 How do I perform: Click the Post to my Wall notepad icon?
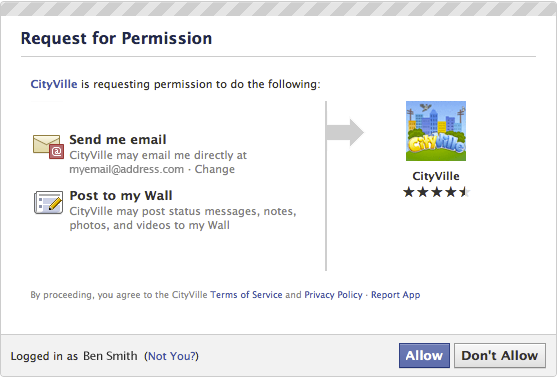(48, 202)
